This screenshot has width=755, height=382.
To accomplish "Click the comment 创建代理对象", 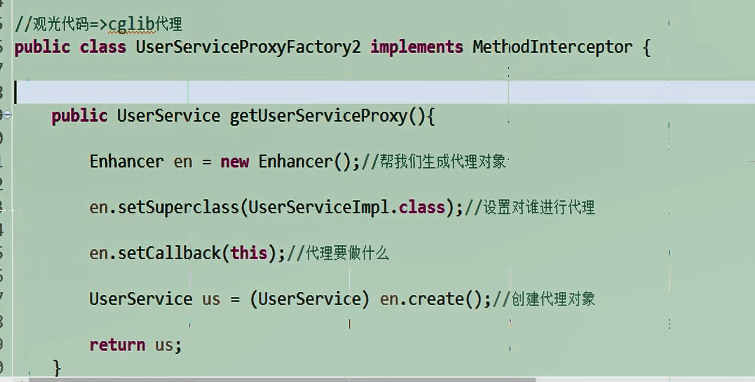I will point(553,299).
